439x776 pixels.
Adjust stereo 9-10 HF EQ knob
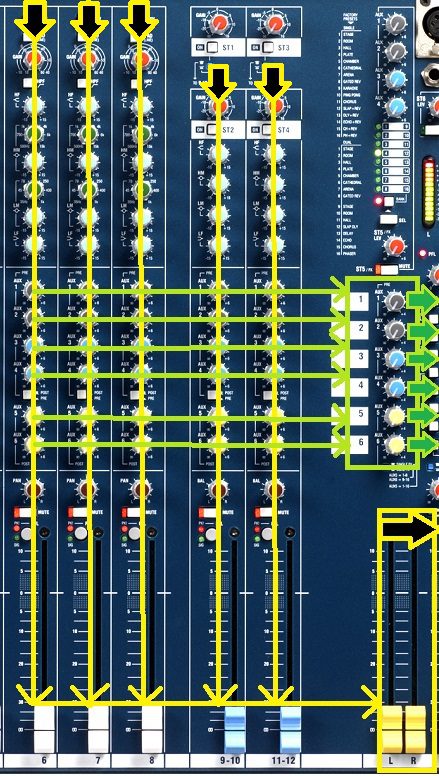(x=219, y=154)
